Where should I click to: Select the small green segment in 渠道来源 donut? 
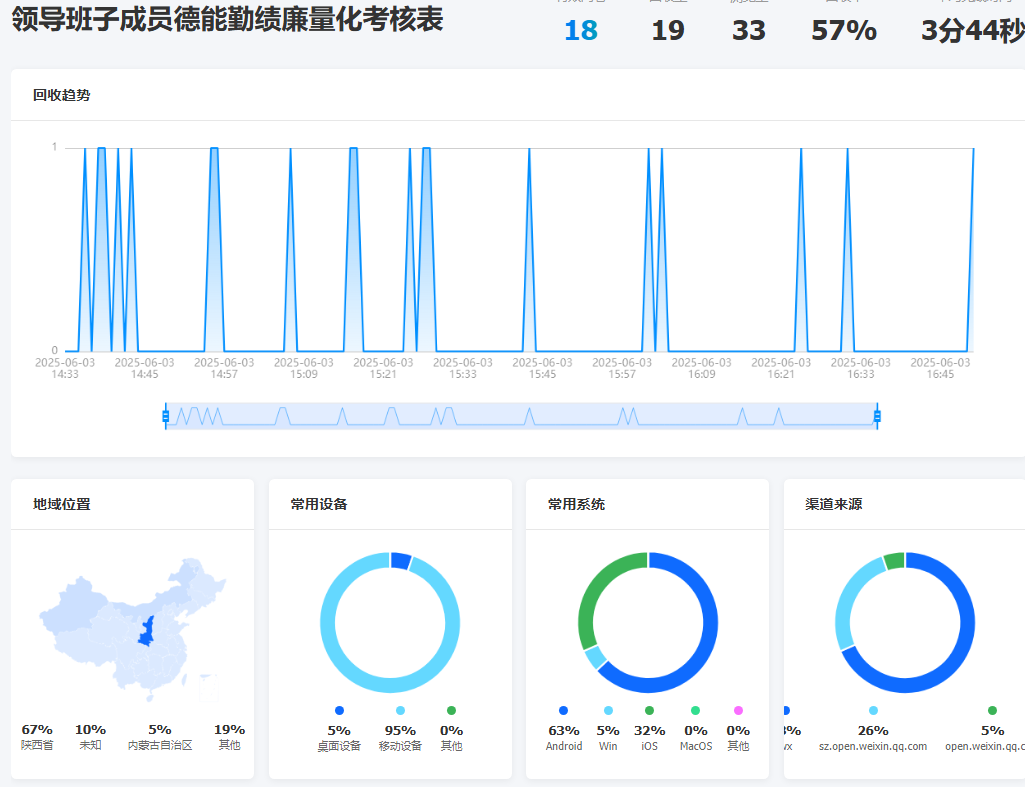click(x=894, y=561)
